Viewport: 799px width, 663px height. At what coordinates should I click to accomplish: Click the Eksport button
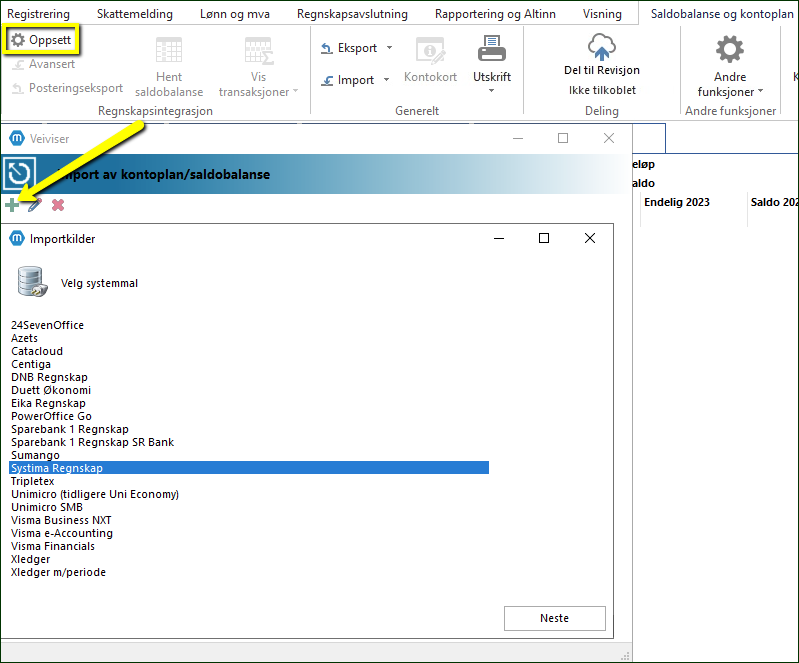(349, 48)
